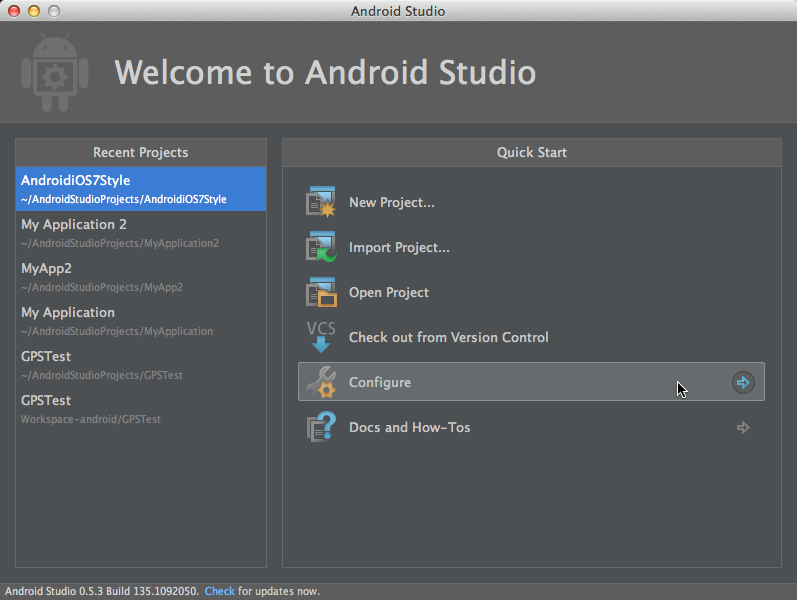
Task: Click the Android robot logo in header
Action: click(x=53, y=72)
